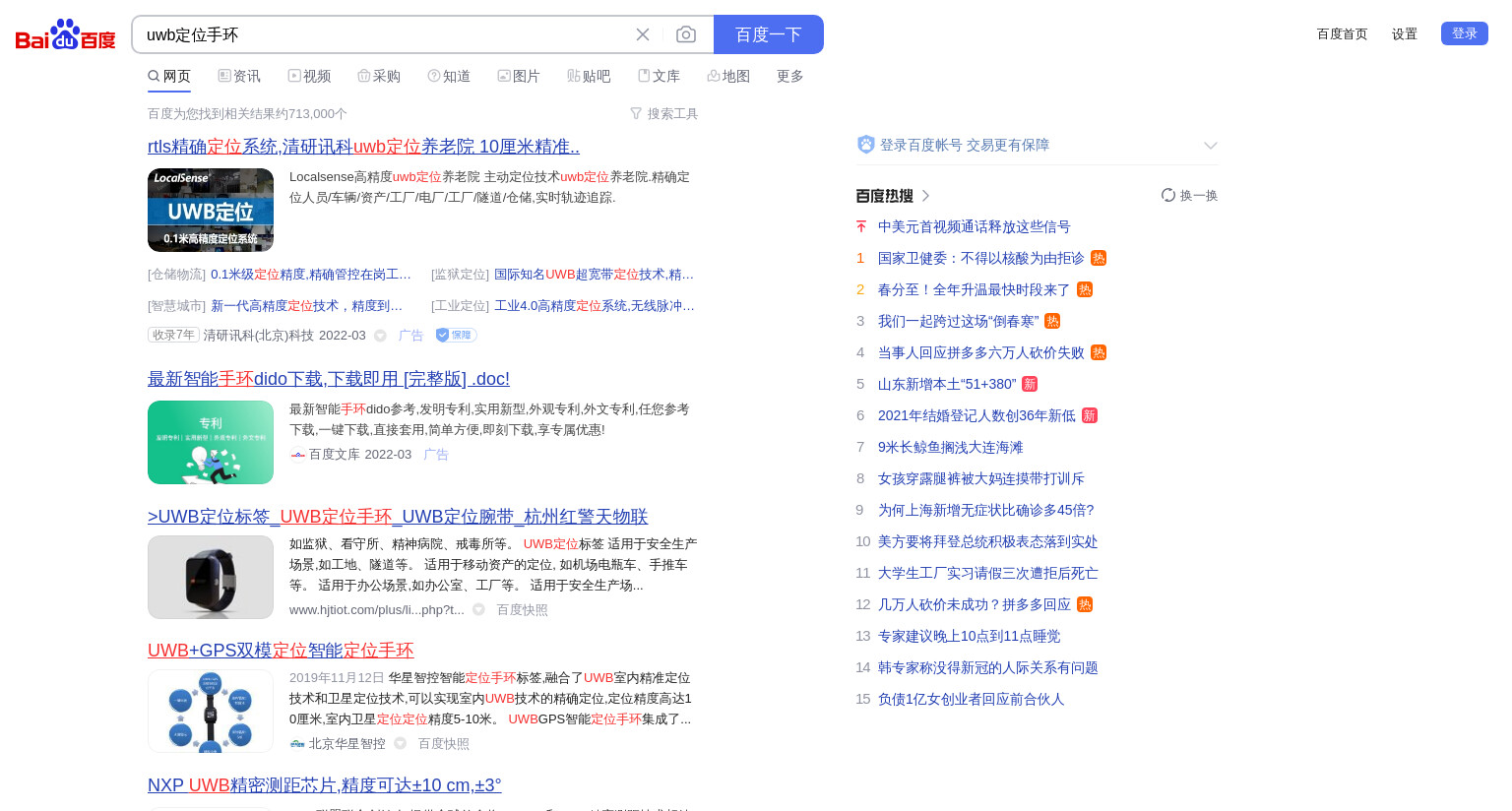Expand the 更多 menu

tap(790, 76)
